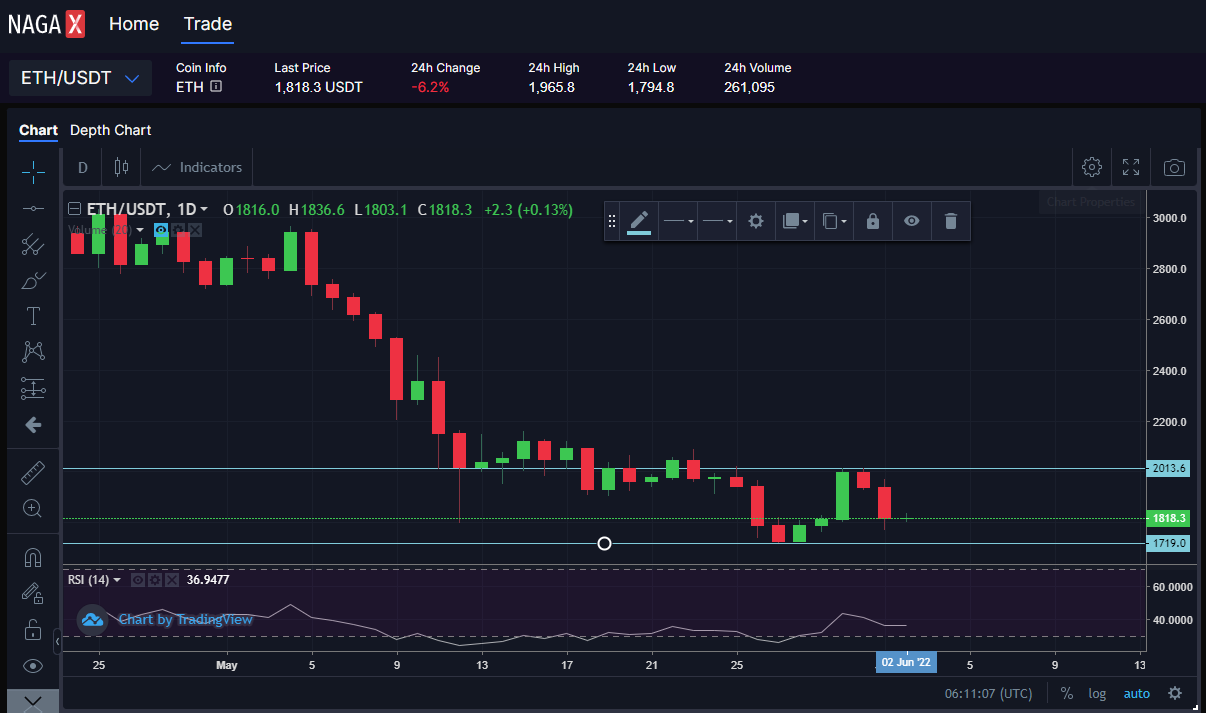Toggle lock all drawing tools

[x=33, y=630]
